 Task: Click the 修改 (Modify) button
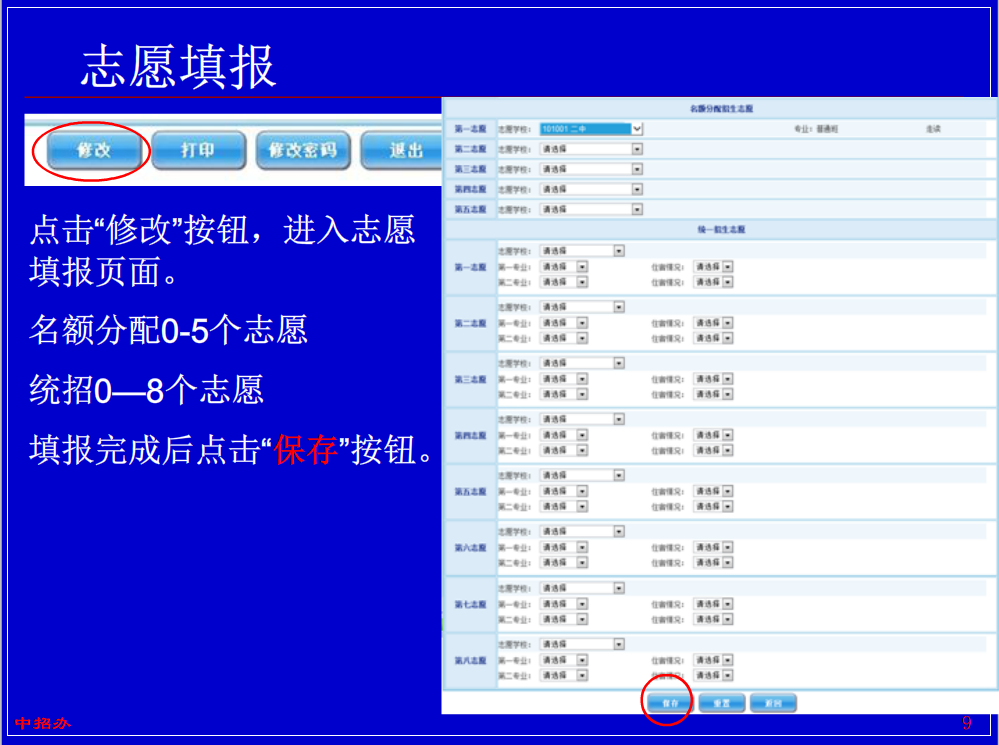[93, 151]
